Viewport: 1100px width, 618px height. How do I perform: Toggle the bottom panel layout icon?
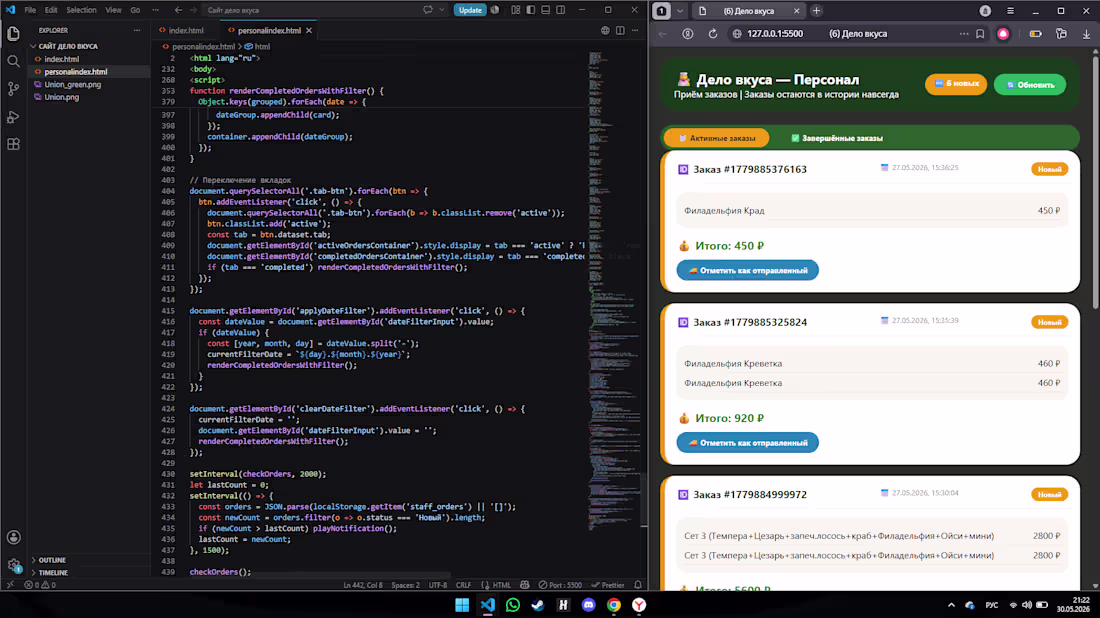[x=546, y=10]
